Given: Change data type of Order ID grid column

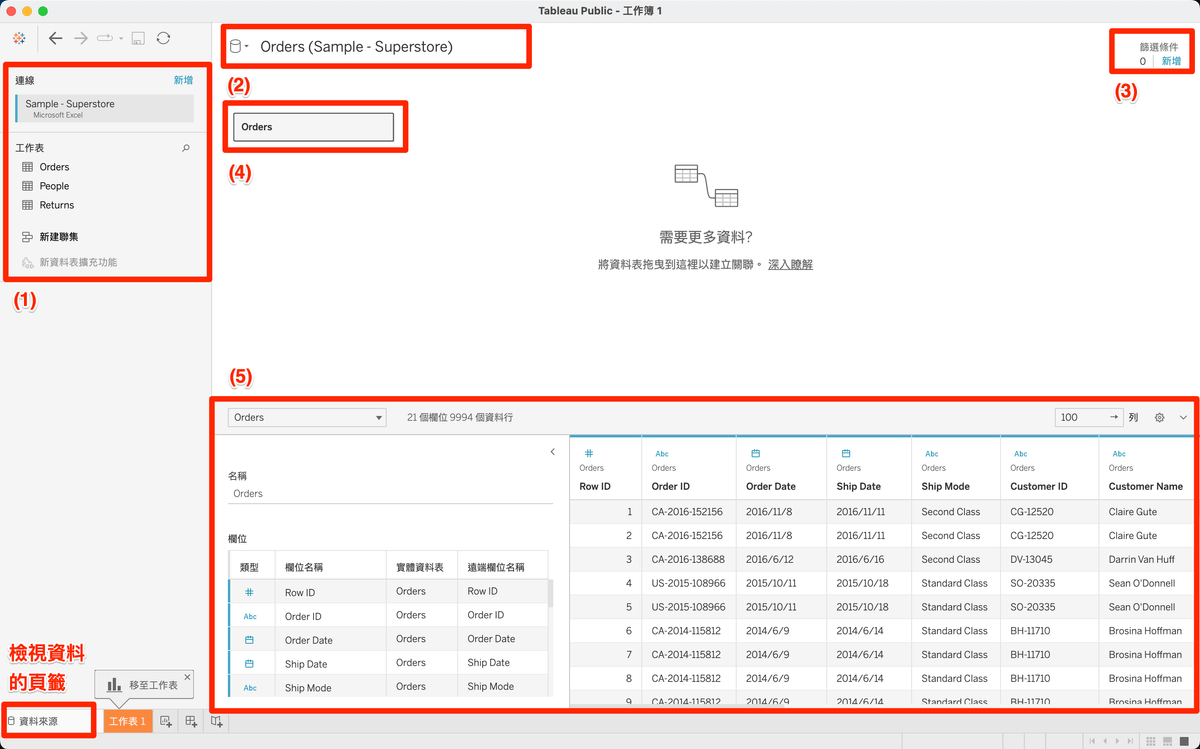Looking at the screenshot, I should pos(662,454).
